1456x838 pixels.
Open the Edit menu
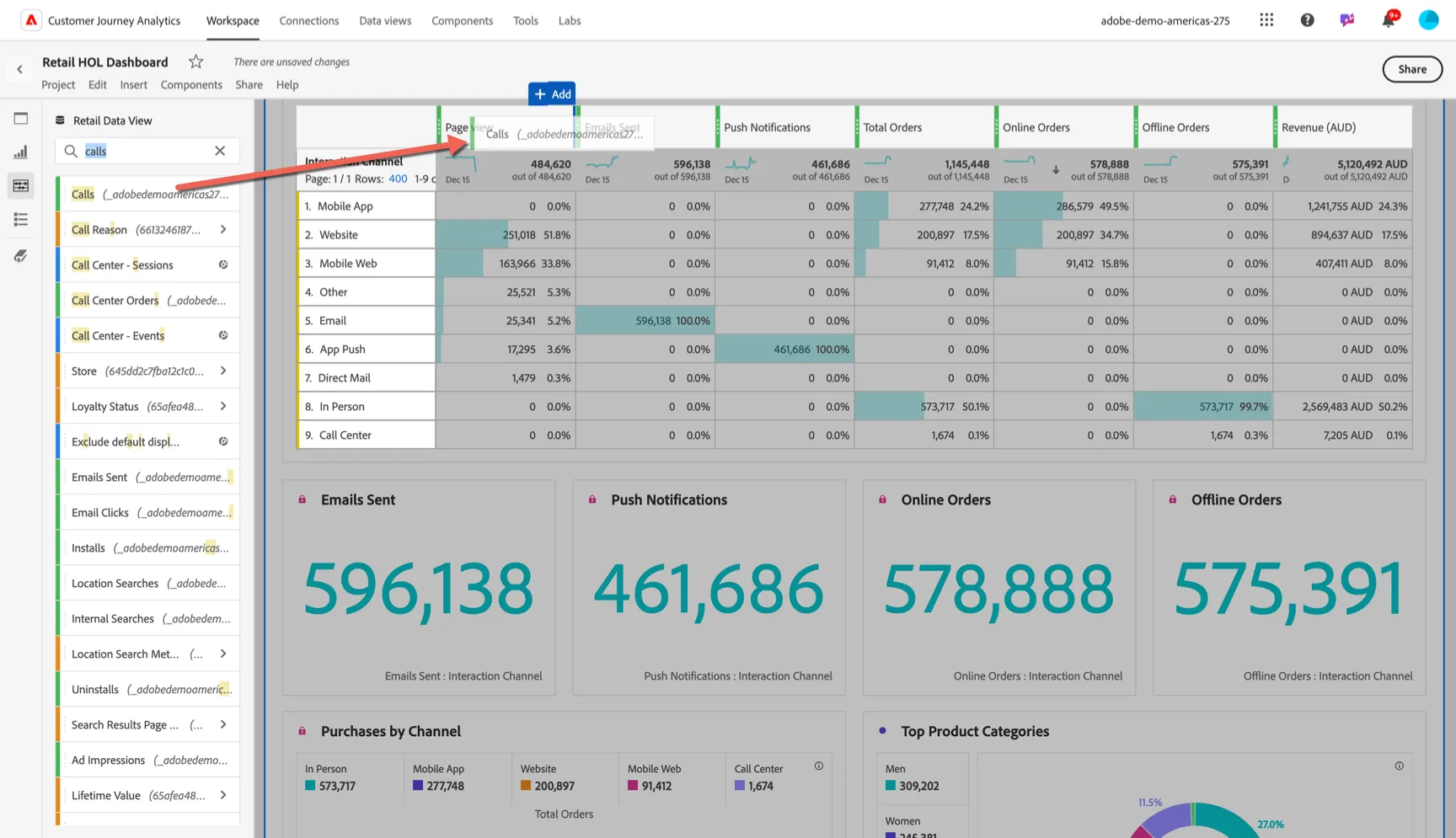98,84
